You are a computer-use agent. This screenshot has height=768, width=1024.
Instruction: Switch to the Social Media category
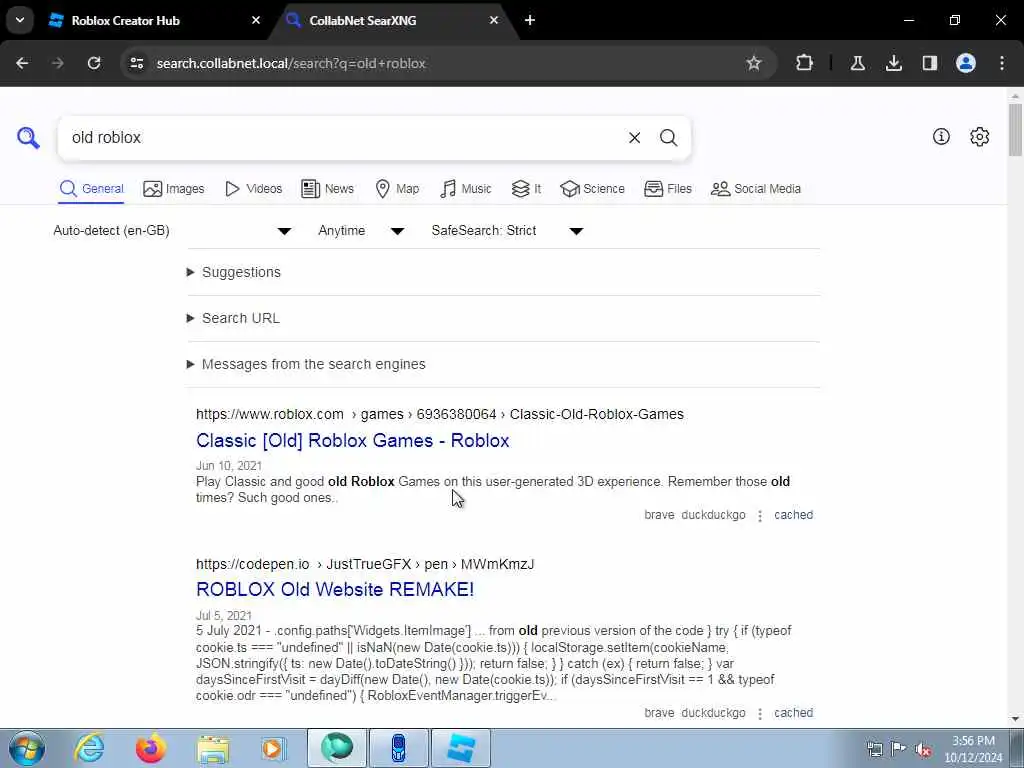pos(756,189)
